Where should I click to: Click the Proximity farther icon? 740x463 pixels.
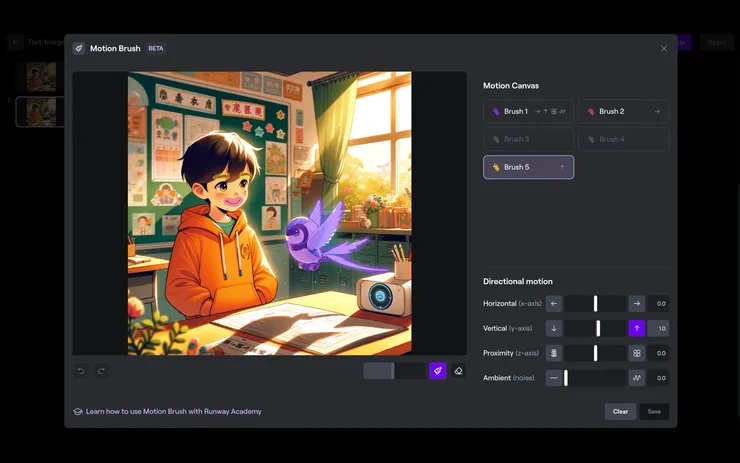pyautogui.click(x=554, y=353)
